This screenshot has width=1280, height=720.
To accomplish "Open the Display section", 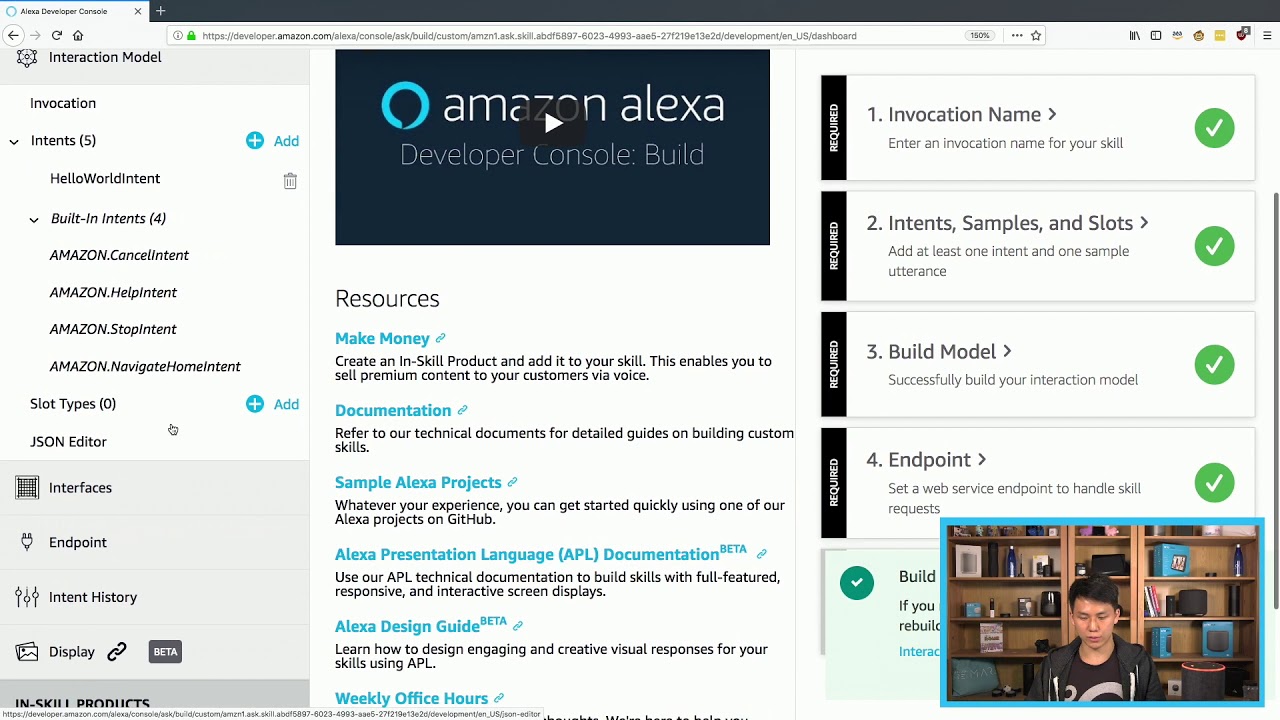I will 72,652.
